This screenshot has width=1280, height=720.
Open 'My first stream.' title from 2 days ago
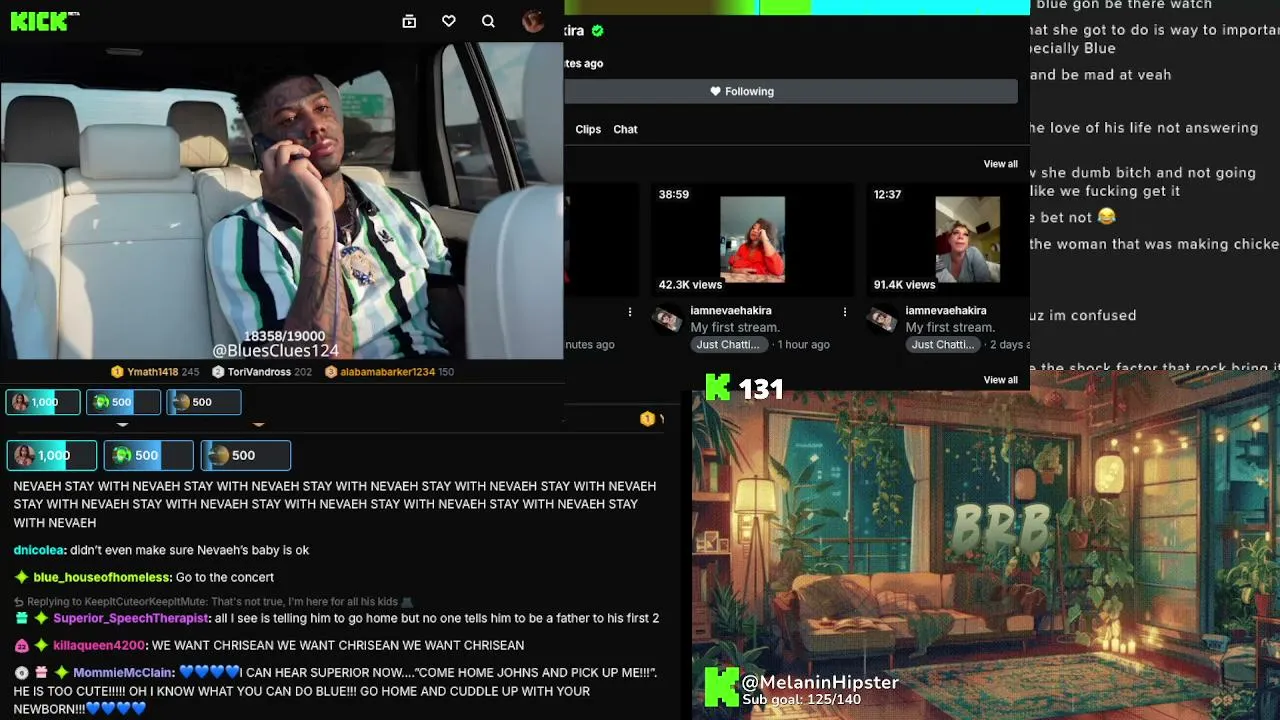pyautogui.click(x=950, y=328)
